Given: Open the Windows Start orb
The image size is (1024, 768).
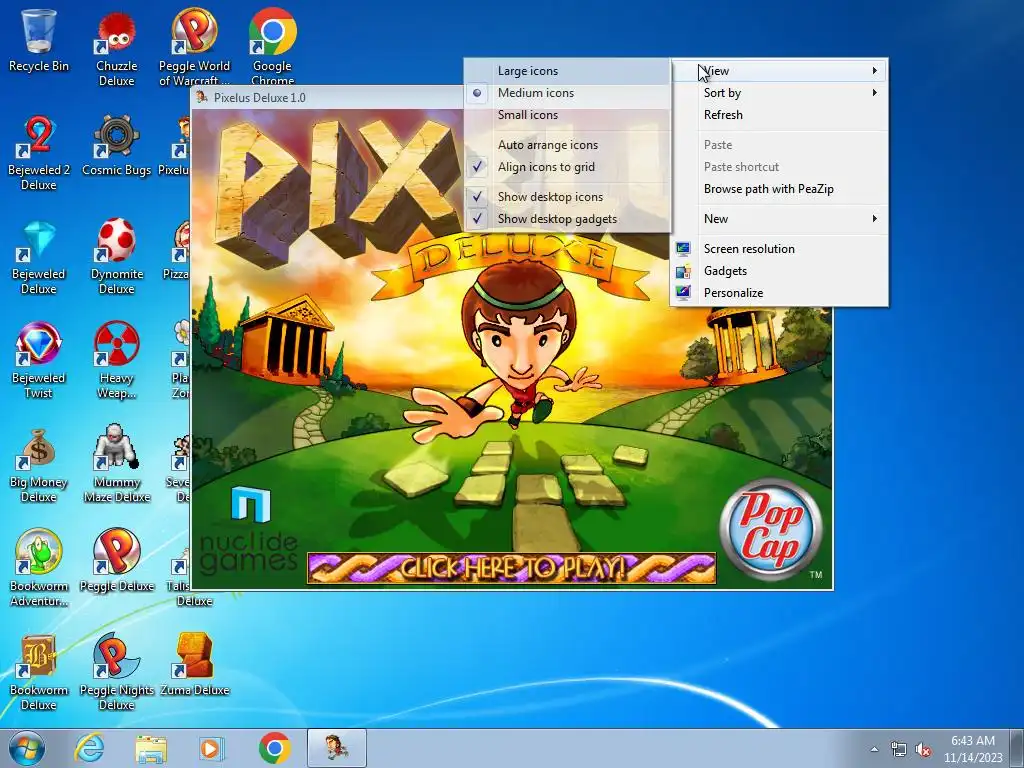Looking at the screenshot, I should (27, 748).
